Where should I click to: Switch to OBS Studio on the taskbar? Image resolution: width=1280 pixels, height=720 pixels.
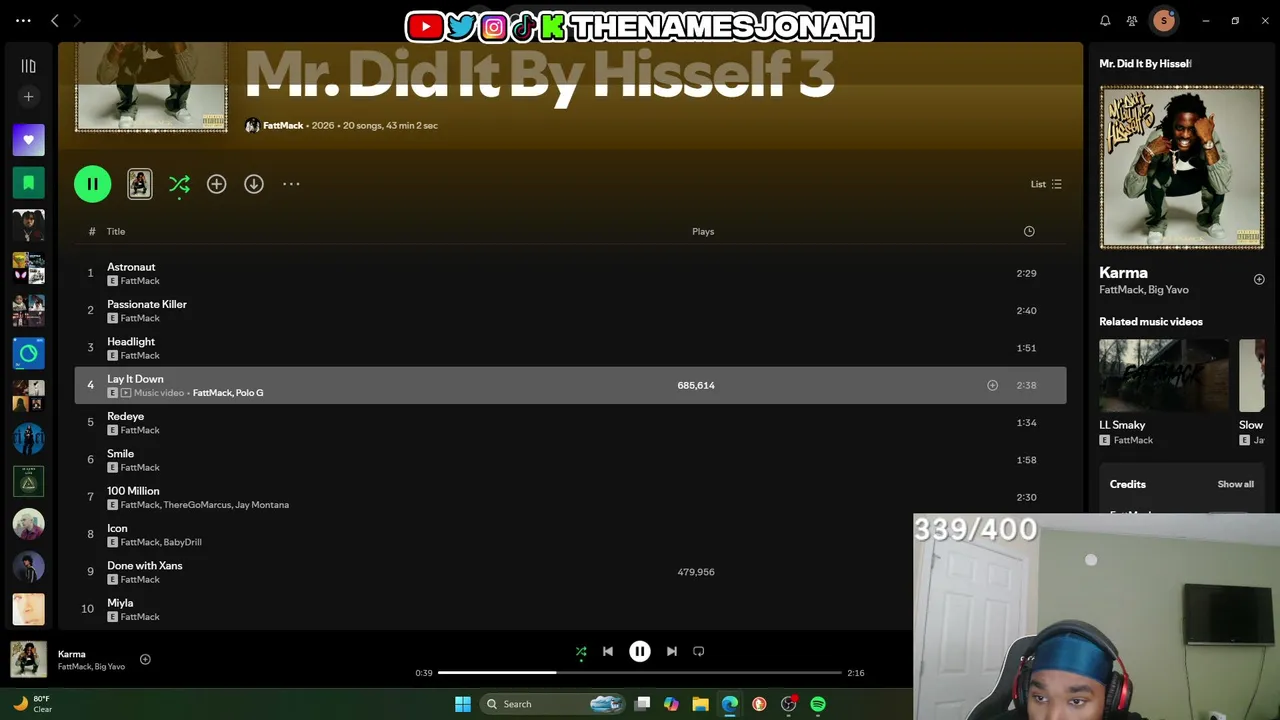[789, 704]
